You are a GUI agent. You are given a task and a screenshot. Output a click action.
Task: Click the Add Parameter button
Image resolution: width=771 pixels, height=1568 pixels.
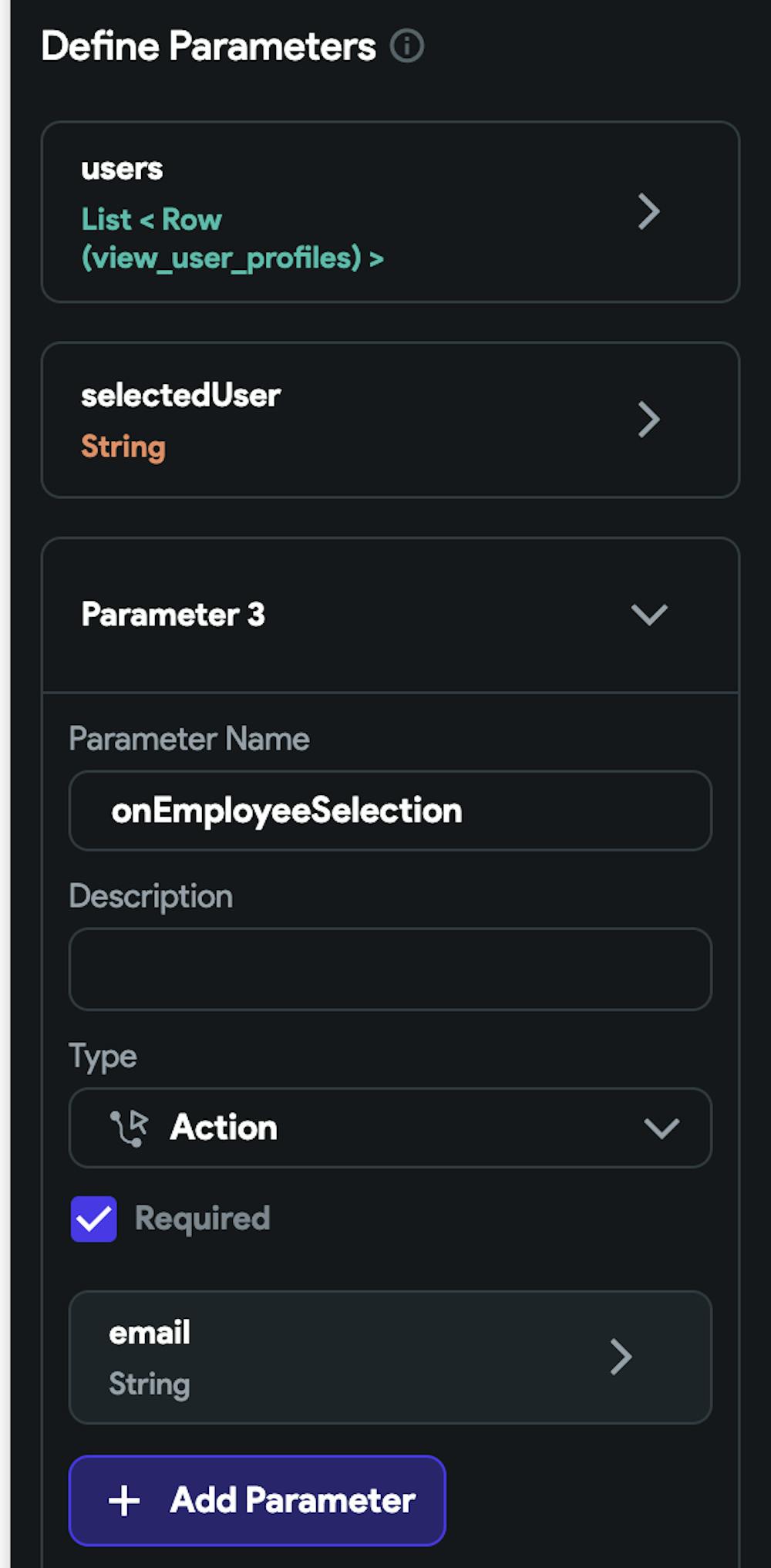click(x=258, y=1501)
